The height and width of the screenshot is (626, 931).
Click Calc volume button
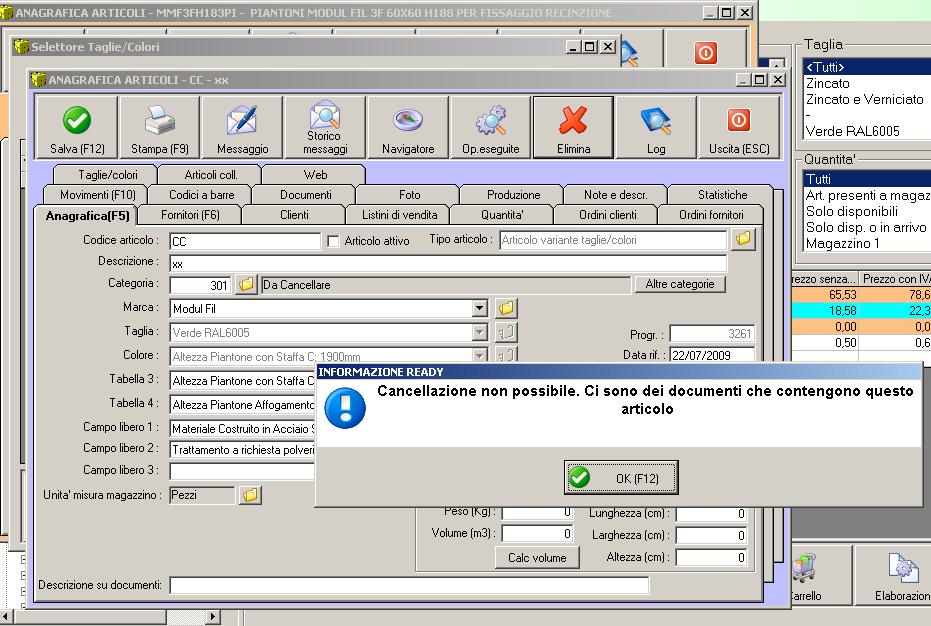point(537,558)
